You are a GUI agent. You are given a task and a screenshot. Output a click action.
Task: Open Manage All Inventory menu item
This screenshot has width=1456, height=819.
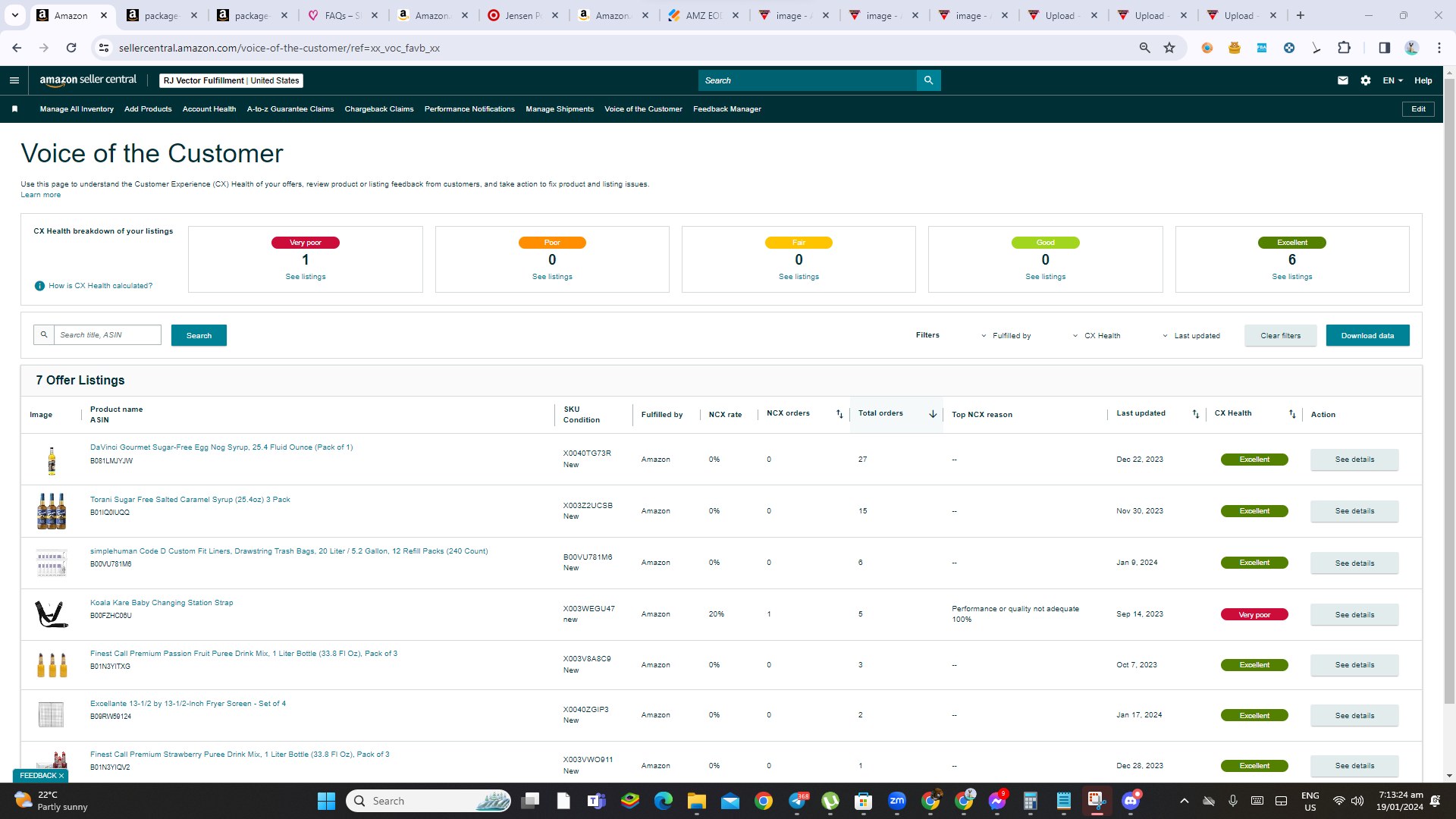(x=77, y=109)
